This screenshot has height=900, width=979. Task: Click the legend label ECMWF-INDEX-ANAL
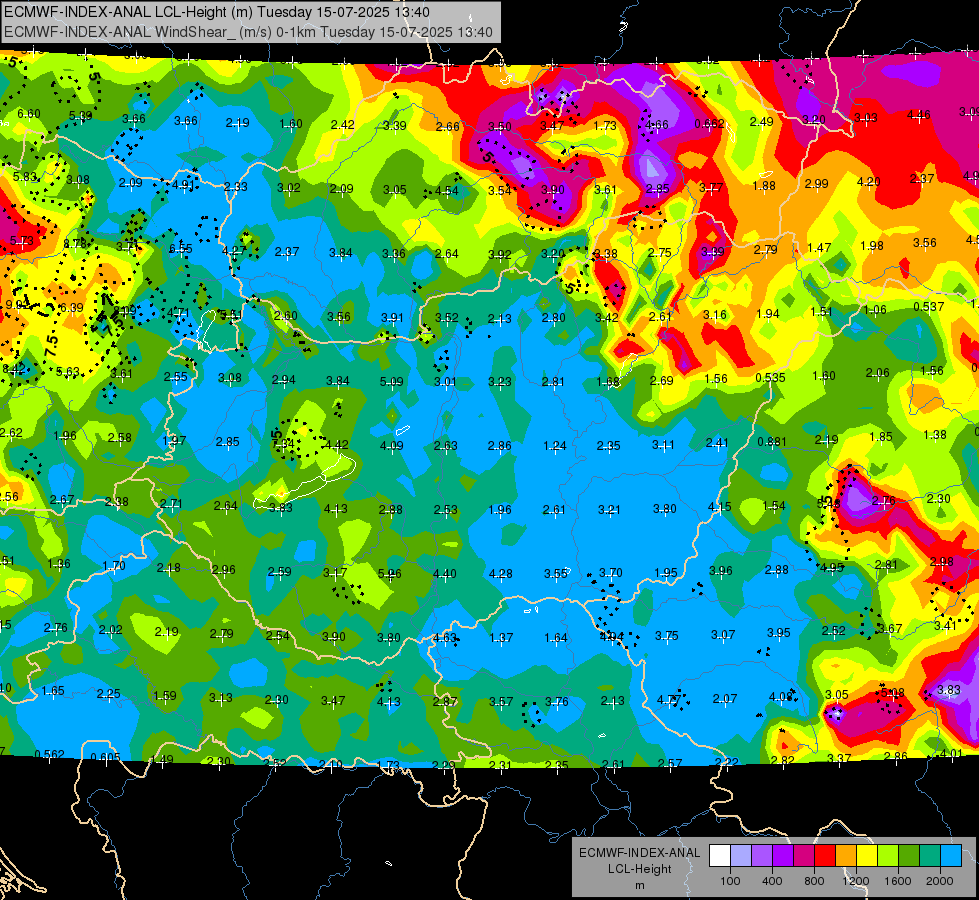639,853
